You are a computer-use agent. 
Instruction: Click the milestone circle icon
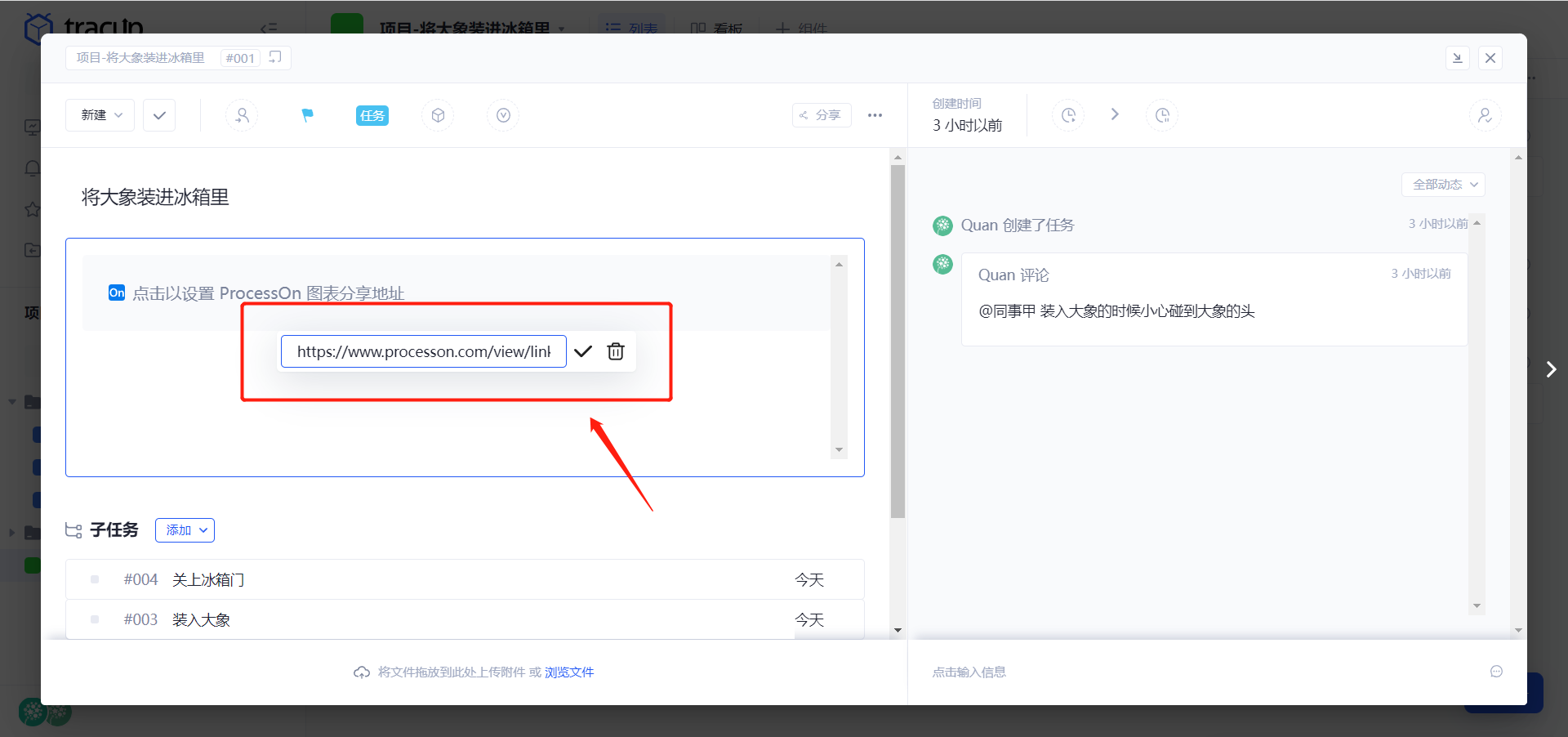point(502,115)
